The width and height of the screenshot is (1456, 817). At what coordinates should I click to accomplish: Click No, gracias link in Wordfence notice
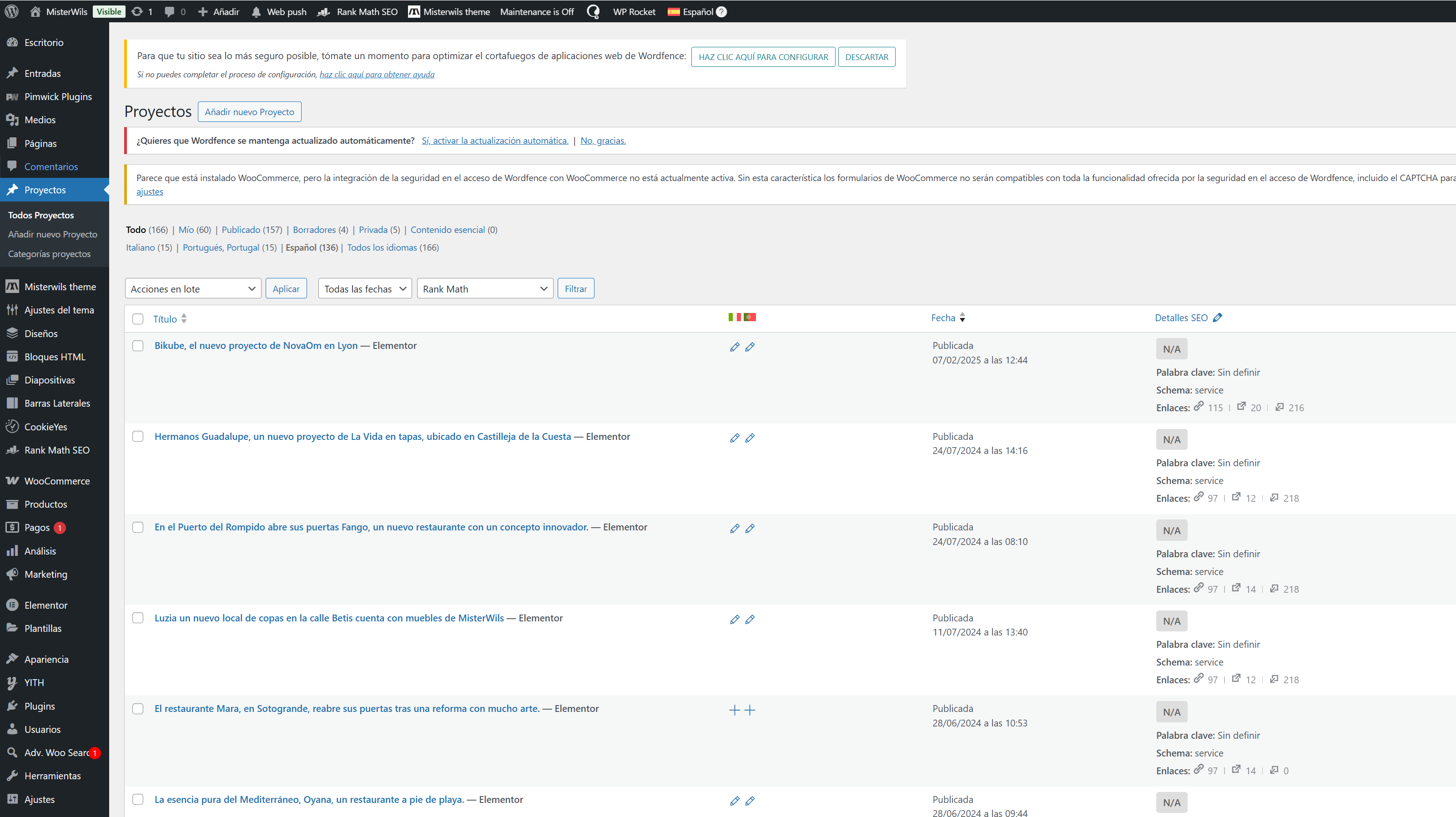tap(603, 140)
